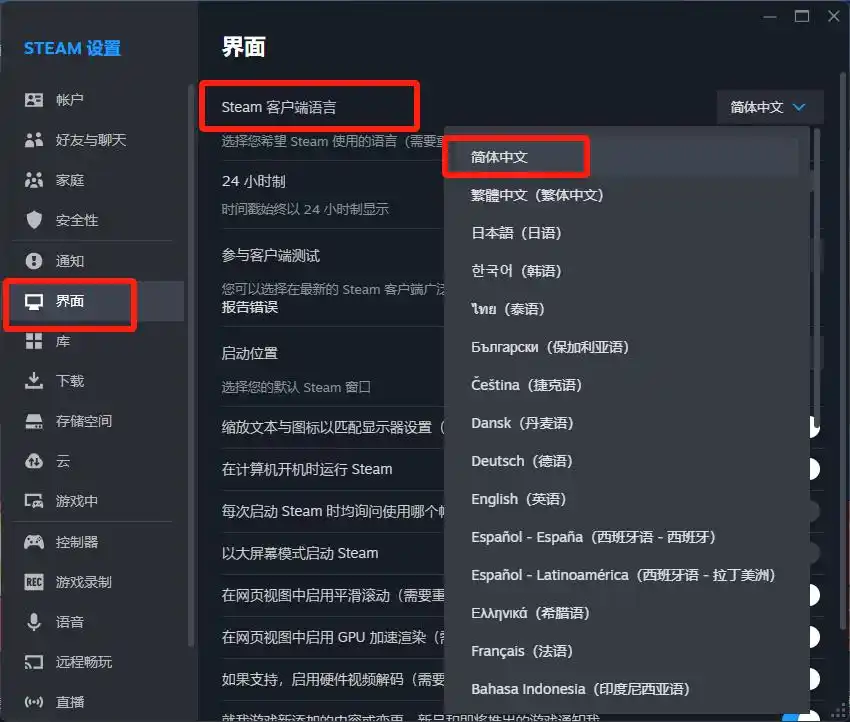Click the 时间戳始终以 24 小时制显示 description
The image size is (850, 722).
[x=305, y=209]
